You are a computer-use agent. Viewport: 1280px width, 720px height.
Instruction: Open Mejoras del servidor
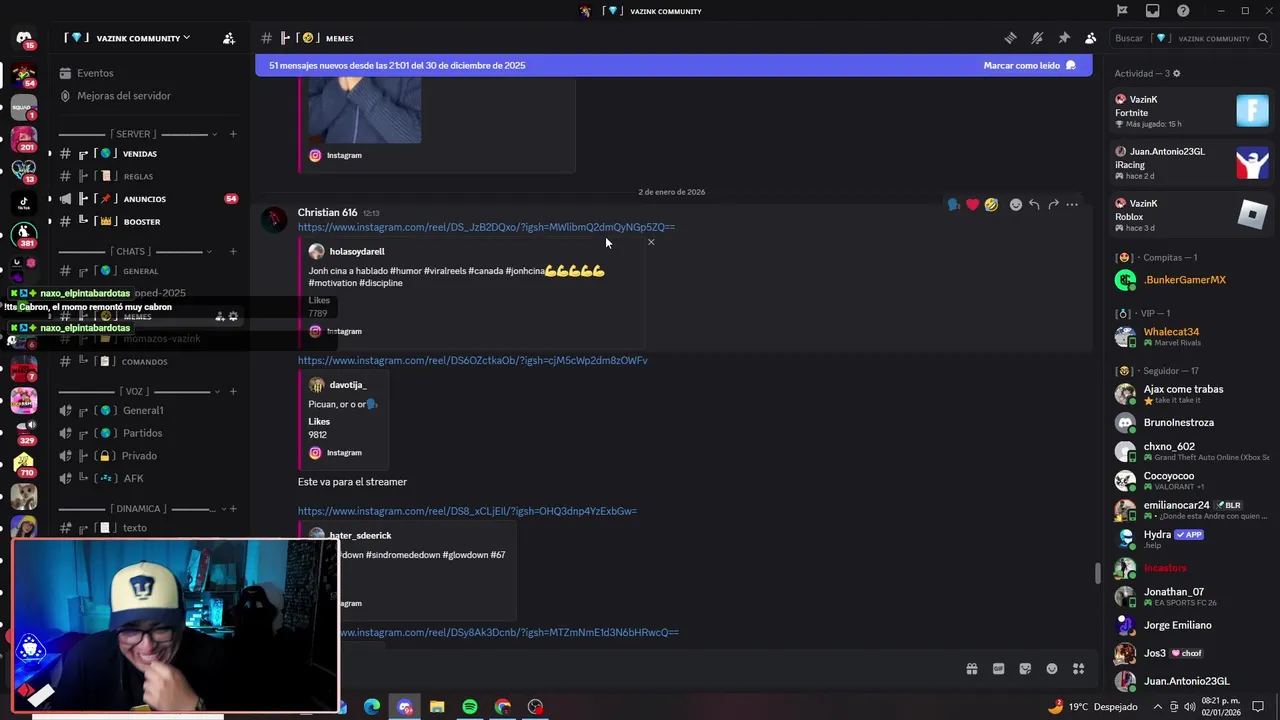[x=124, y=96]
